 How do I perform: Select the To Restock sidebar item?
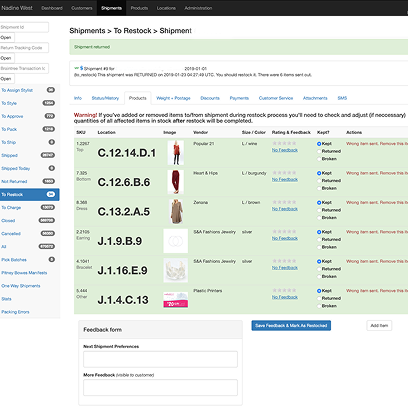pos(29,194)
